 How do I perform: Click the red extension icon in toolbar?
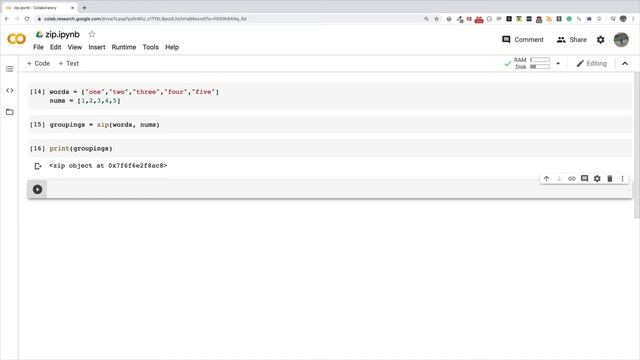479,19
